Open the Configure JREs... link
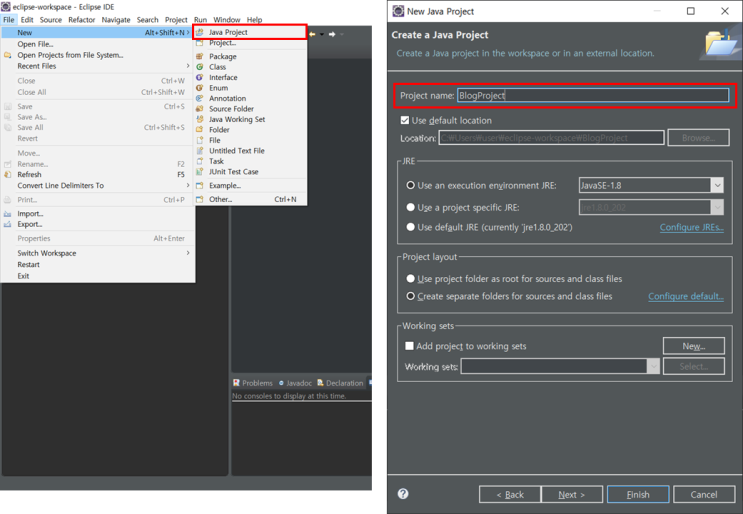 click(691, 227)
